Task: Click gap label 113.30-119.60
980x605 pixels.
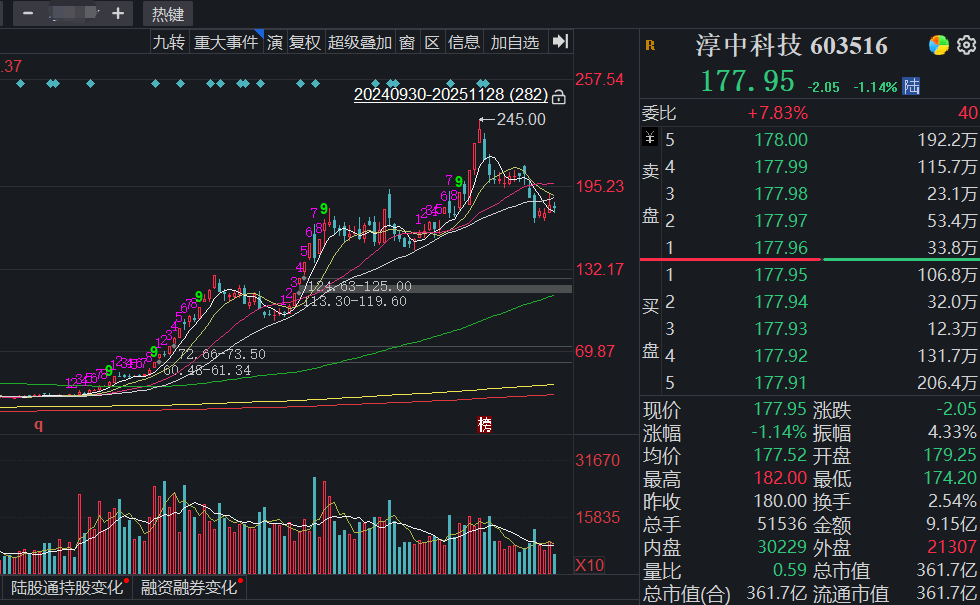Action: [354, 301]
